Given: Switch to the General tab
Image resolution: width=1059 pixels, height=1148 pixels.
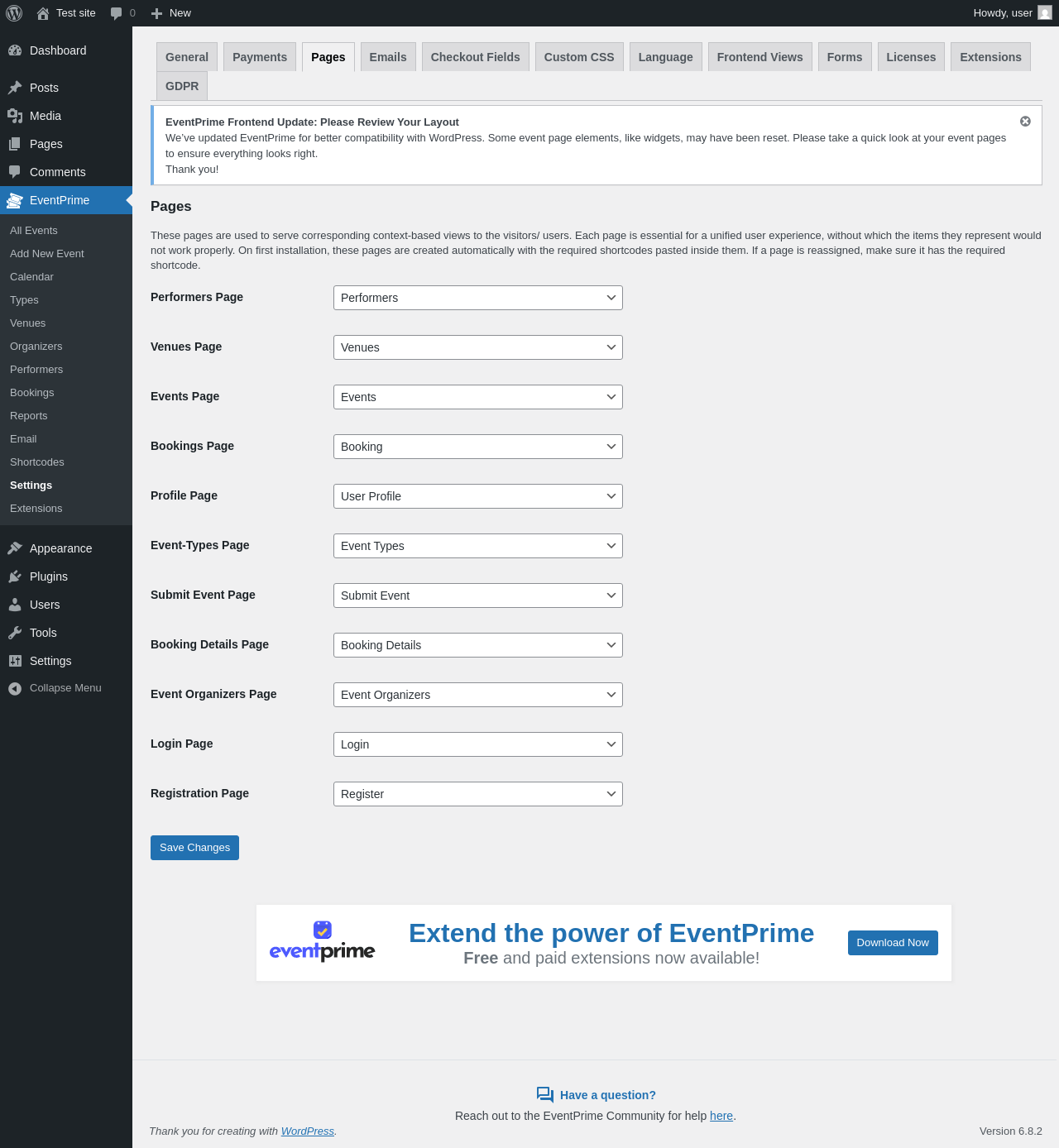Looking at the screenshot, I should [187, 57].
